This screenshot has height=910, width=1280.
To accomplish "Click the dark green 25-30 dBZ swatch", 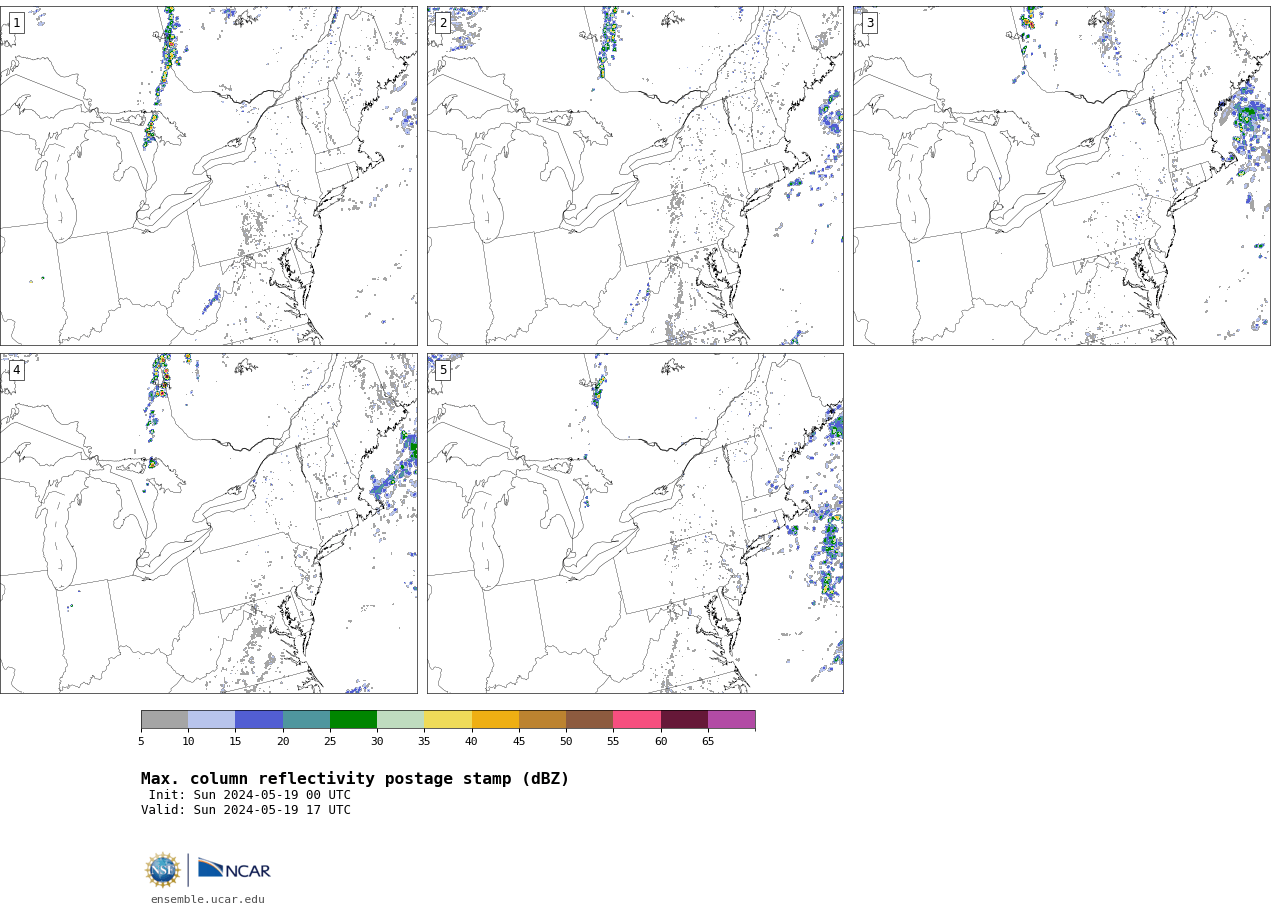I will (x=353, y=720).
